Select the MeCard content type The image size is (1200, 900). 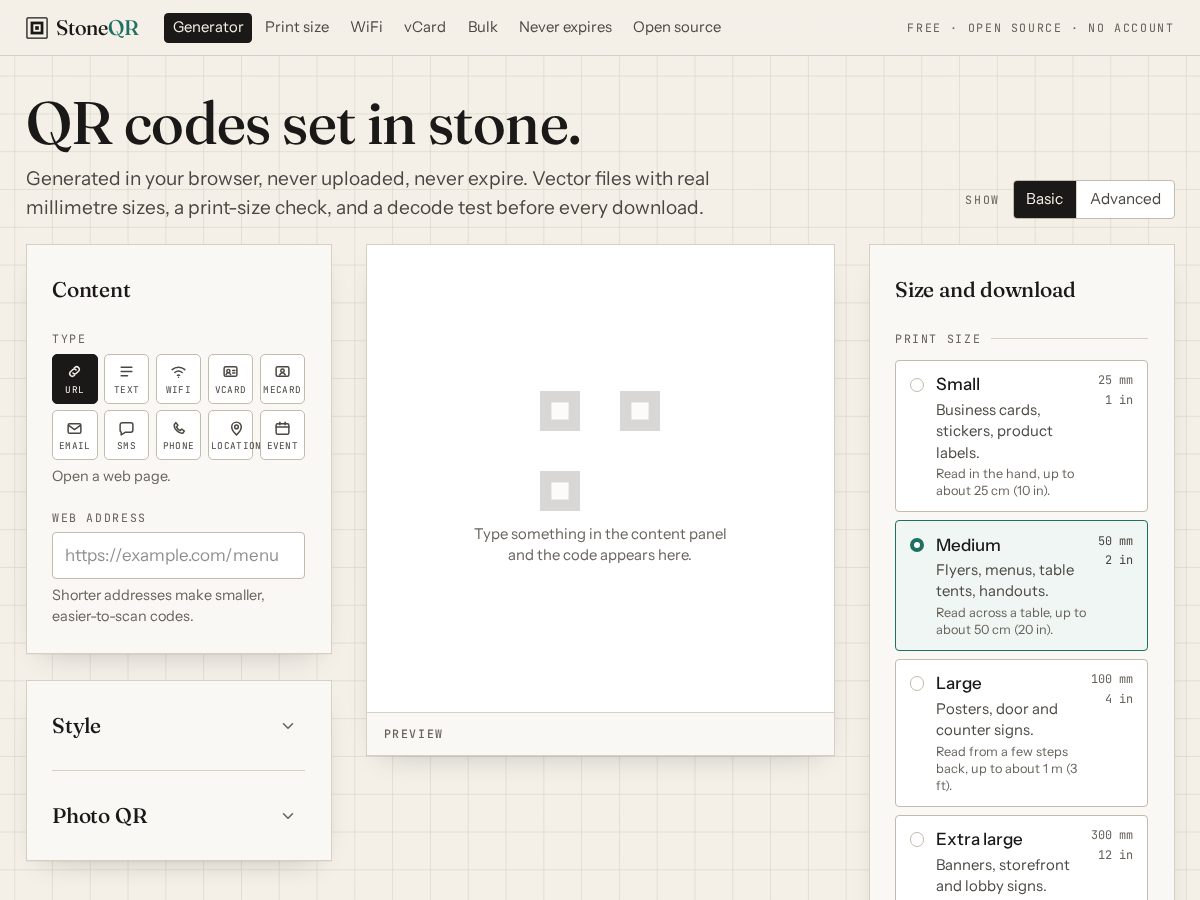click(x=282, y=379)
